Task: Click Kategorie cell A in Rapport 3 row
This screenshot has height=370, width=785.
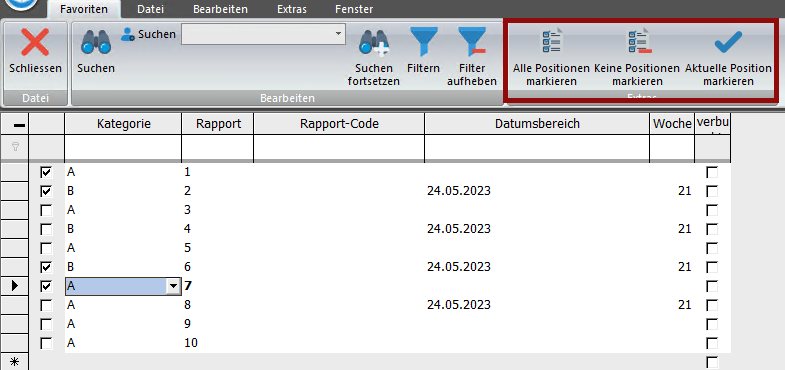Action: (123, 210)
